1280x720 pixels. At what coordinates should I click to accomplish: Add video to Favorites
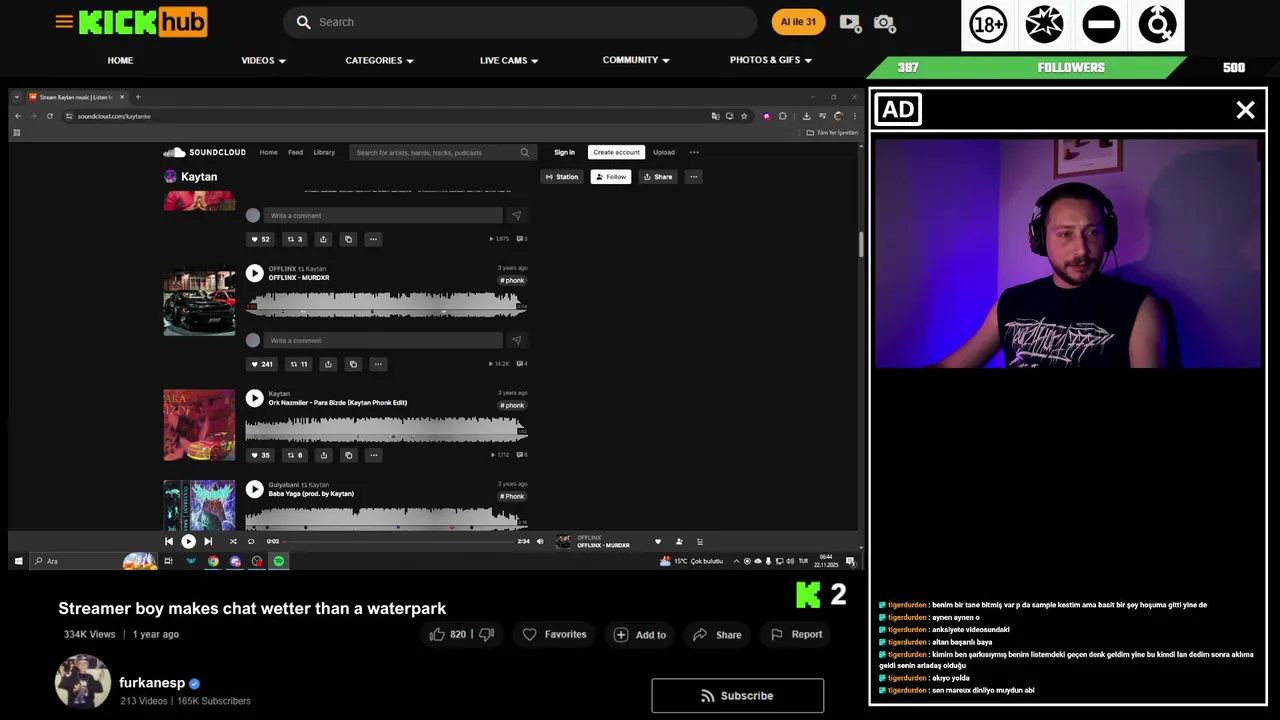pyautogui.click(x=554, y=634)
